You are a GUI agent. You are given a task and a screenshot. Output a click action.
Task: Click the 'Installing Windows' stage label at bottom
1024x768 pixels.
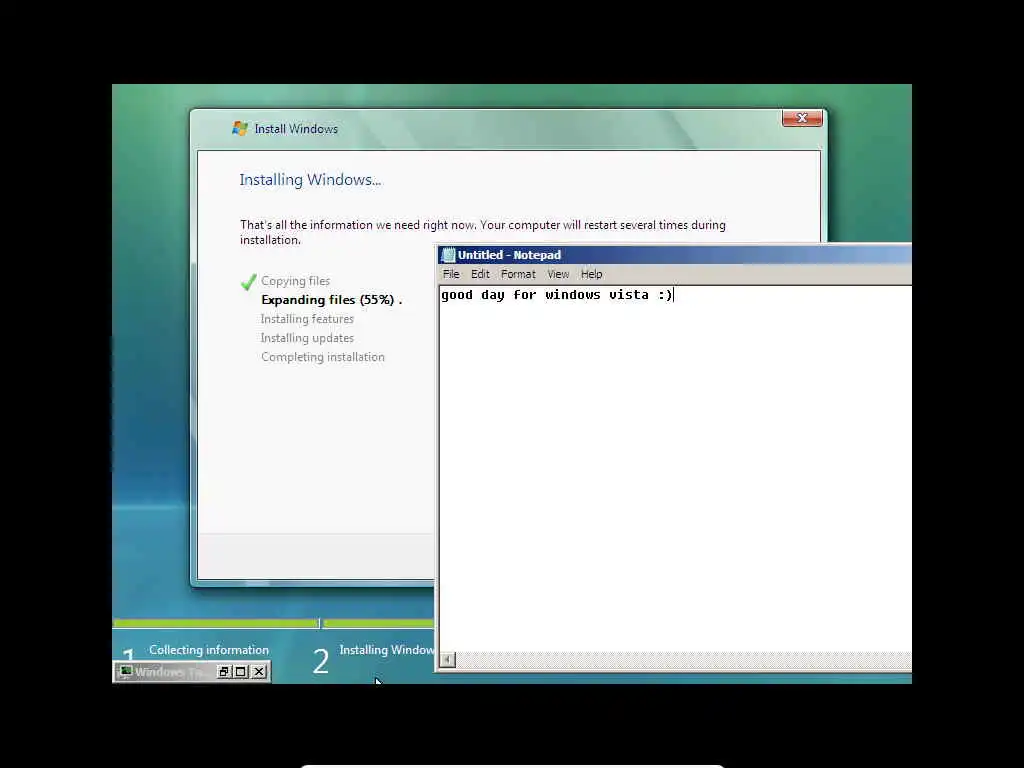[387, 650]
